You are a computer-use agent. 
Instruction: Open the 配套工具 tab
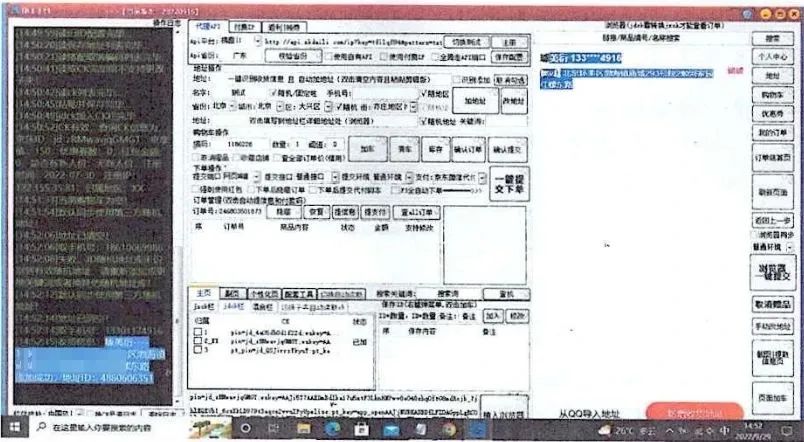[299, 294]
